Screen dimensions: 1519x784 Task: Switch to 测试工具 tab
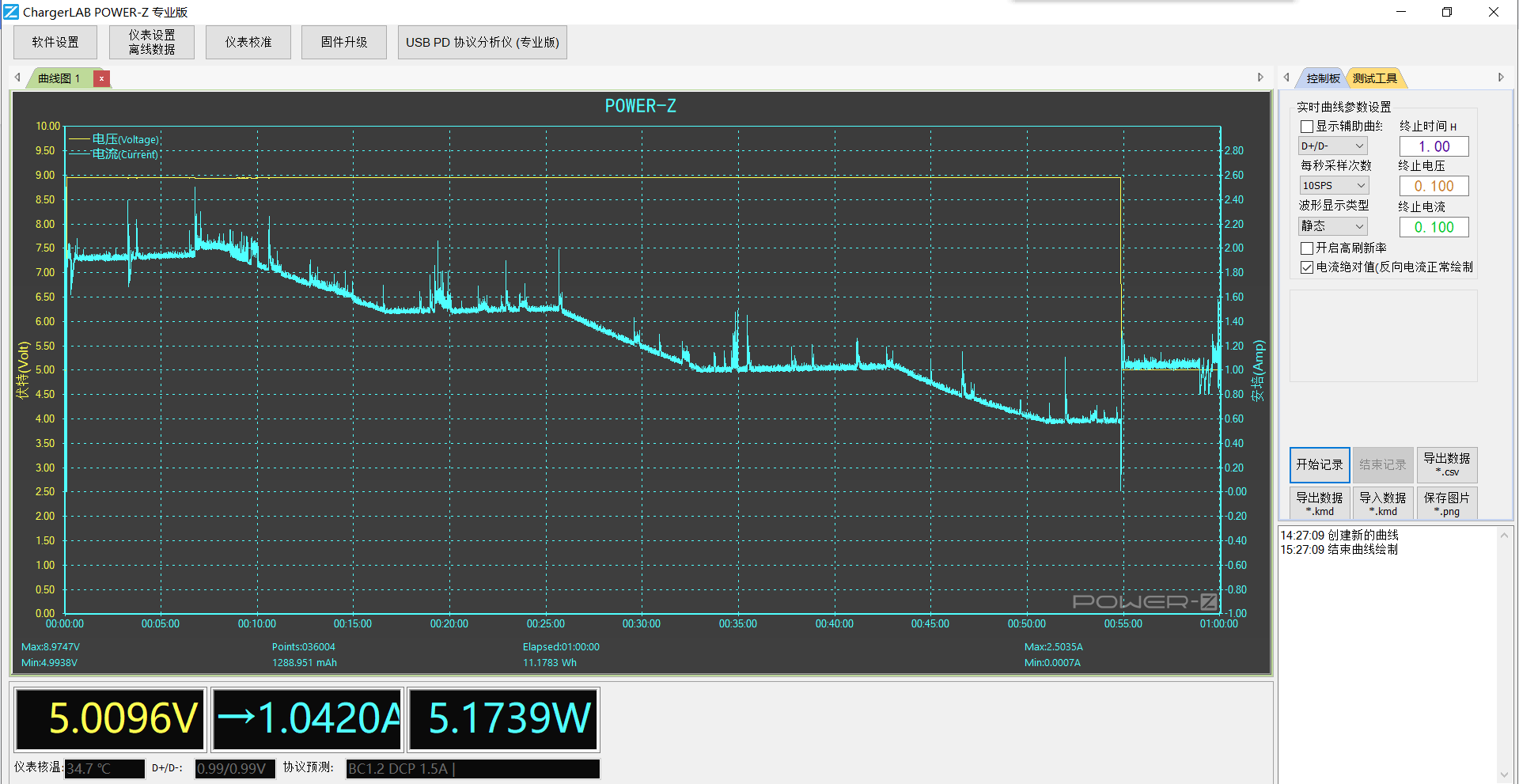click(x=1375, y=78)
